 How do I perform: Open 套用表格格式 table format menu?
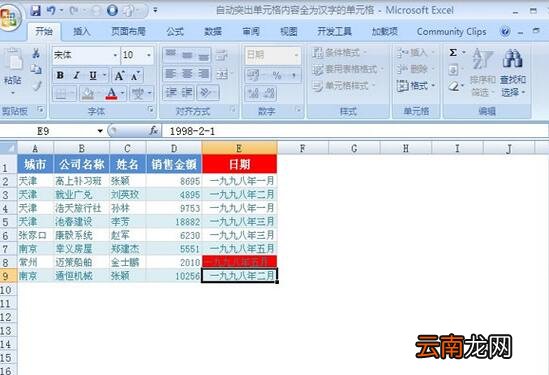coord(348,69)
